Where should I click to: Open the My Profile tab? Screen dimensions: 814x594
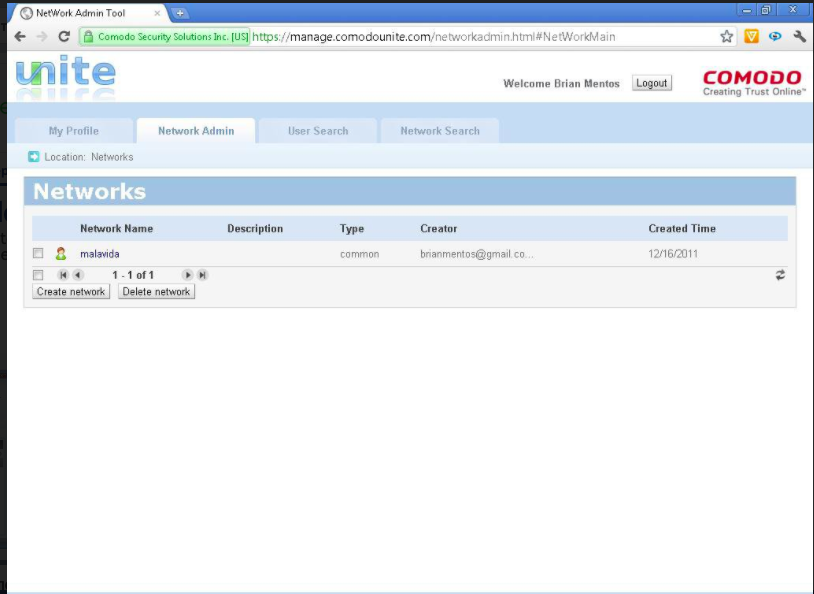[74, 131]
